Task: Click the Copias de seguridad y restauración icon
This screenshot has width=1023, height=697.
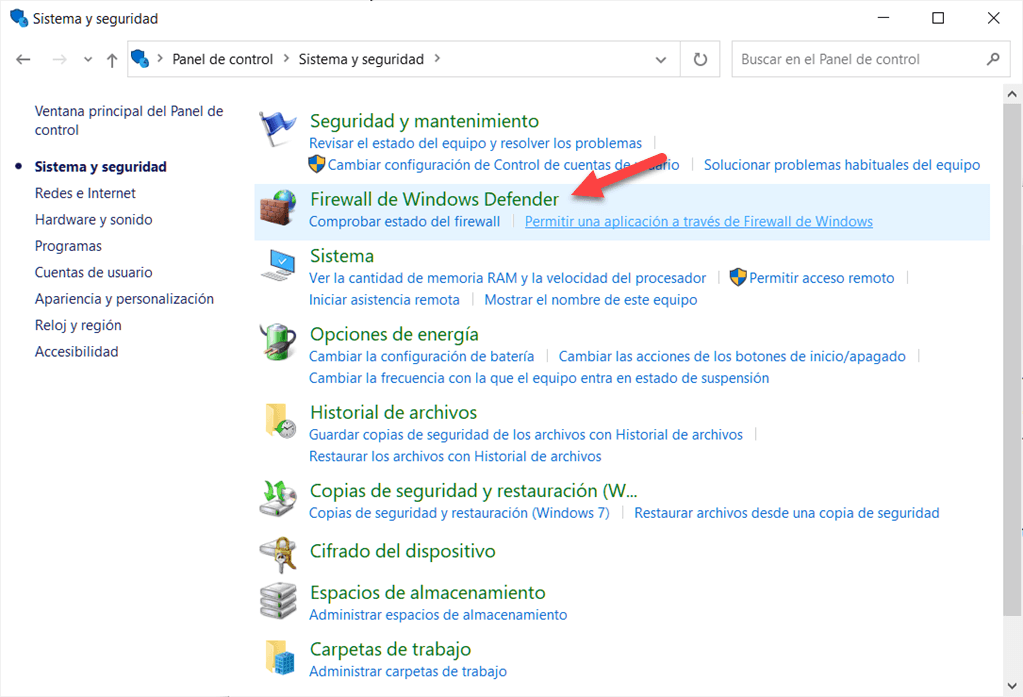Action: click(x=279, y=499)
